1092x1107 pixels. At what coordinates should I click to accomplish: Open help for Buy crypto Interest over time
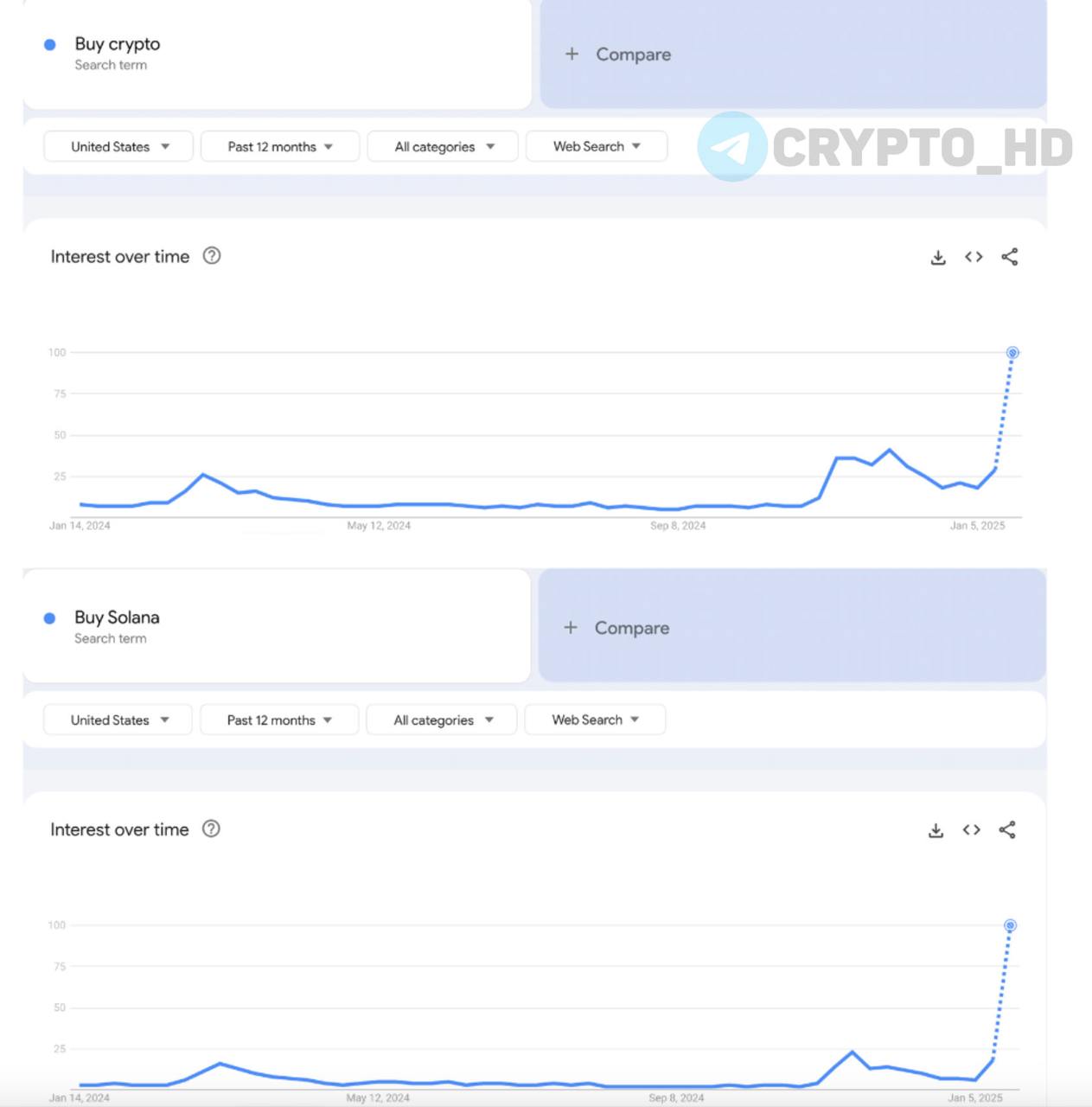(212, 256)
